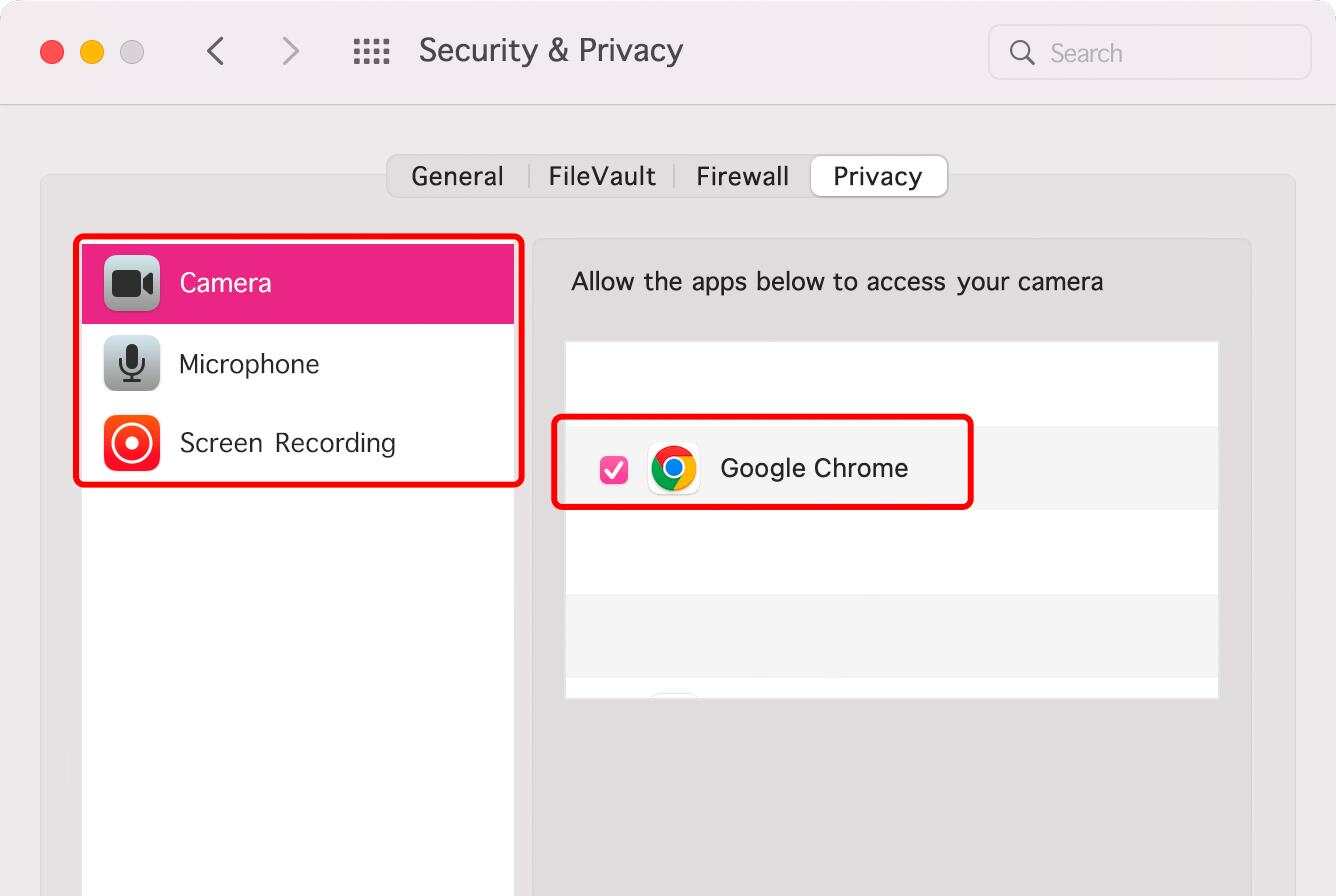The image size is (1336, 896).
Task: Choose the Screen Recording category label
Action: (x=287, y=443)
